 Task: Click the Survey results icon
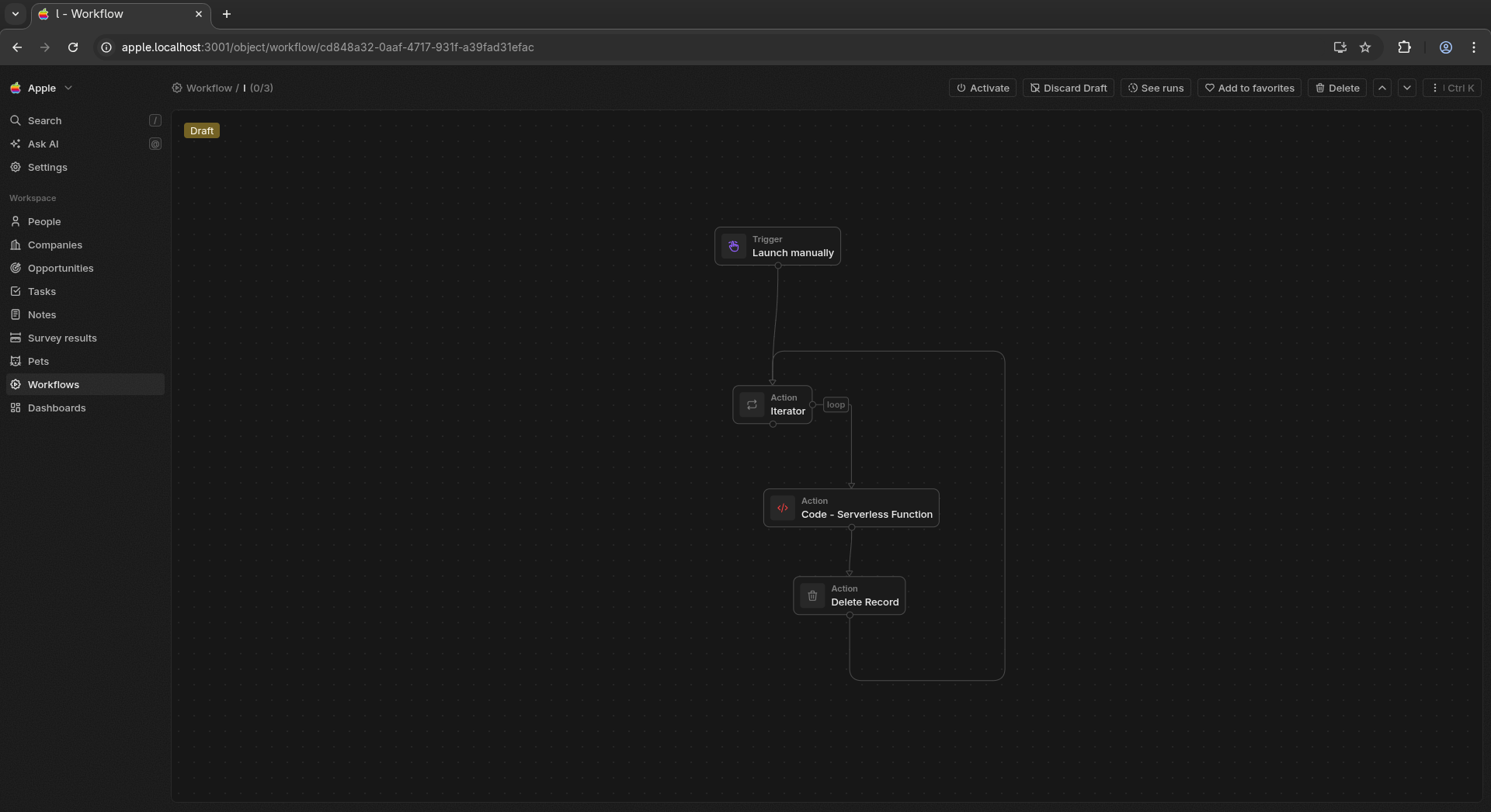16,338
